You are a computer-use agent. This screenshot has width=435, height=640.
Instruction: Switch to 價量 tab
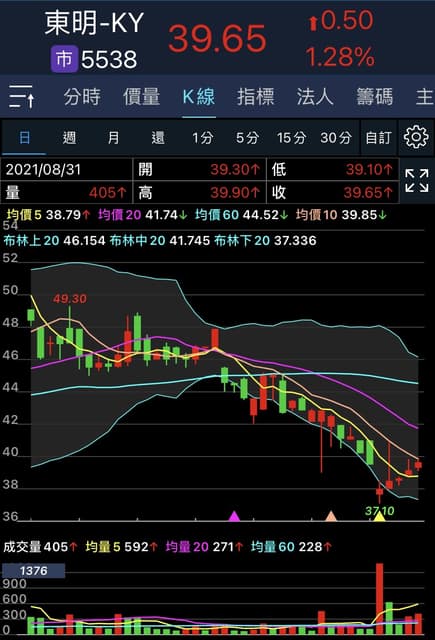click(x=142, y=97)
